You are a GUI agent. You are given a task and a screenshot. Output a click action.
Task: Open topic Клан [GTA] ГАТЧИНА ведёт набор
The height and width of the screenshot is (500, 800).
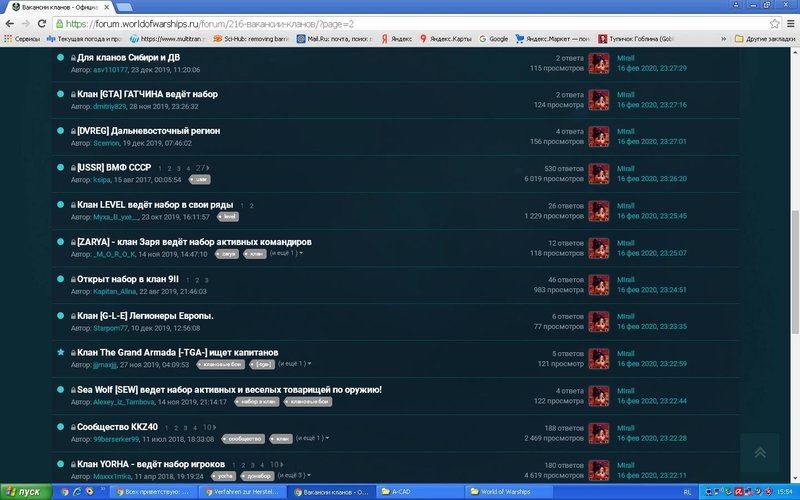tap(147, 94)
